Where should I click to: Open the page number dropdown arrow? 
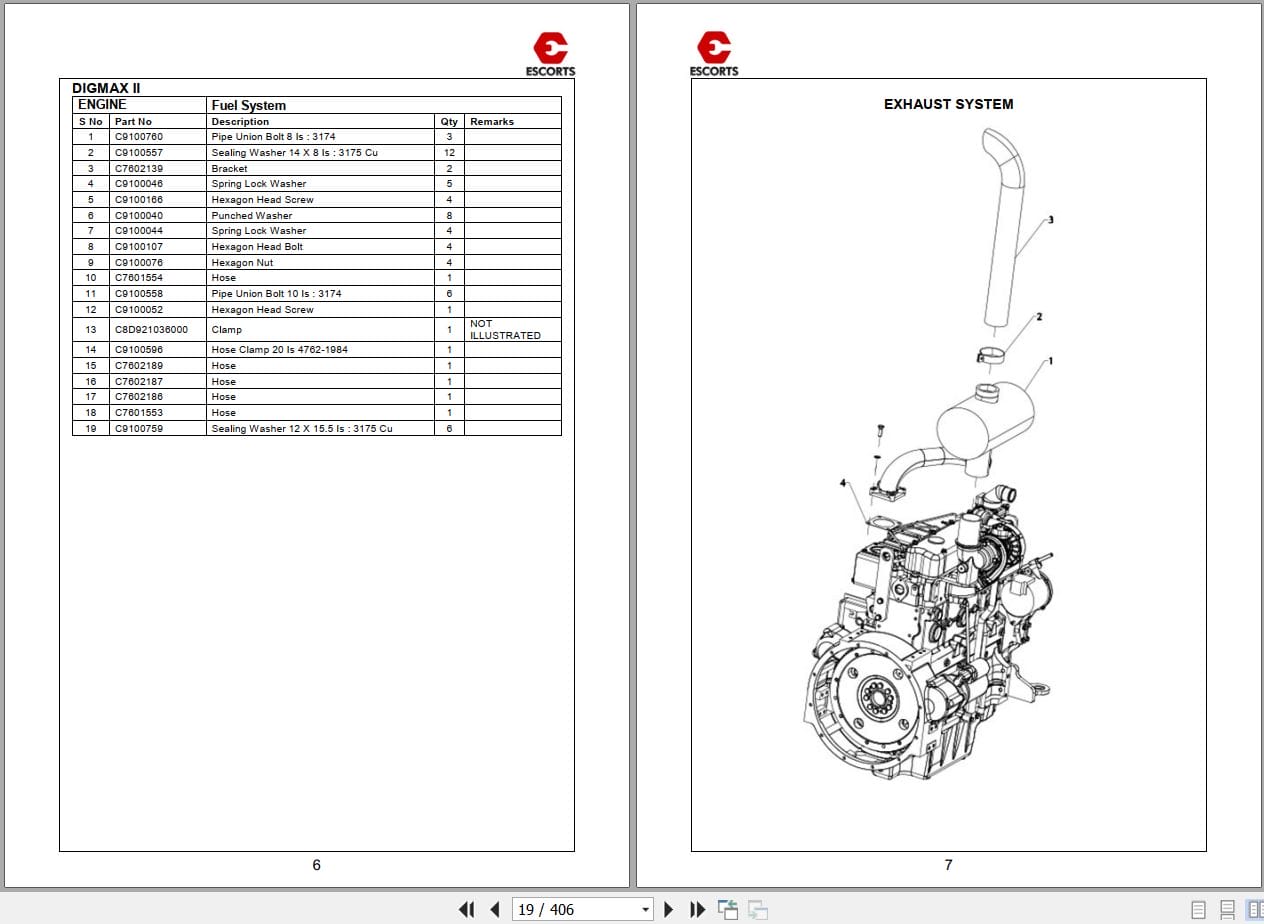point(645,910)
